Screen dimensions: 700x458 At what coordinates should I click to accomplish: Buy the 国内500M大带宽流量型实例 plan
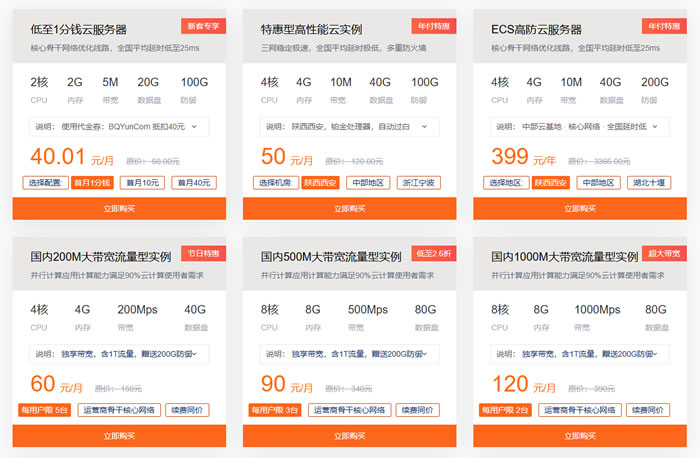(x=349, y=436)
